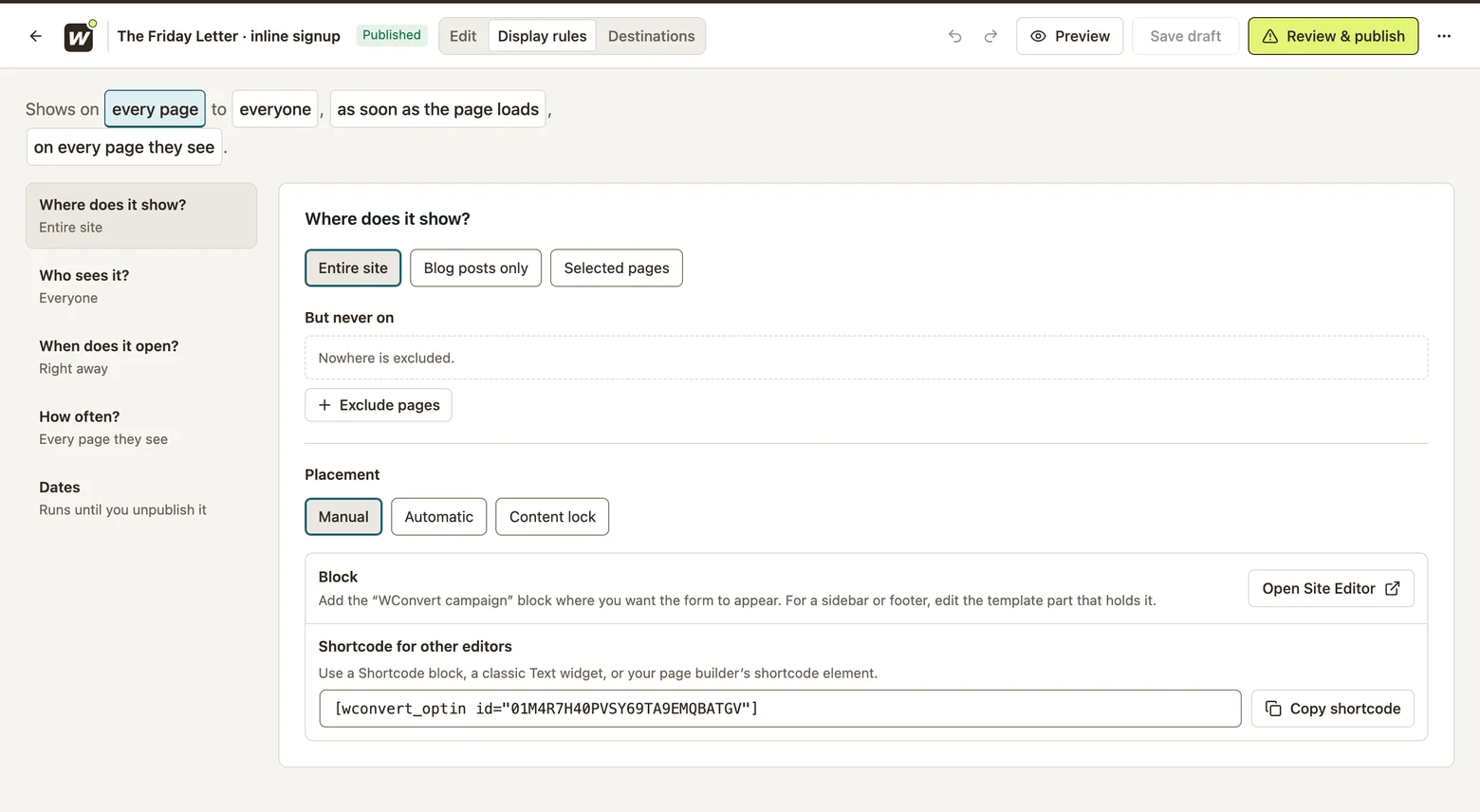Screen dimensions: 1480x812
Task: Open the three-dot more options menu
Action: click(1444, 36)
